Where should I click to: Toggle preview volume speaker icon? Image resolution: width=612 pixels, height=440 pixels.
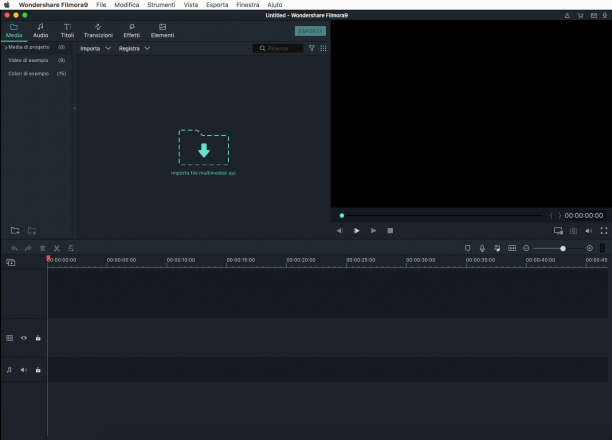pyautogui.click(x=589, y=231)
